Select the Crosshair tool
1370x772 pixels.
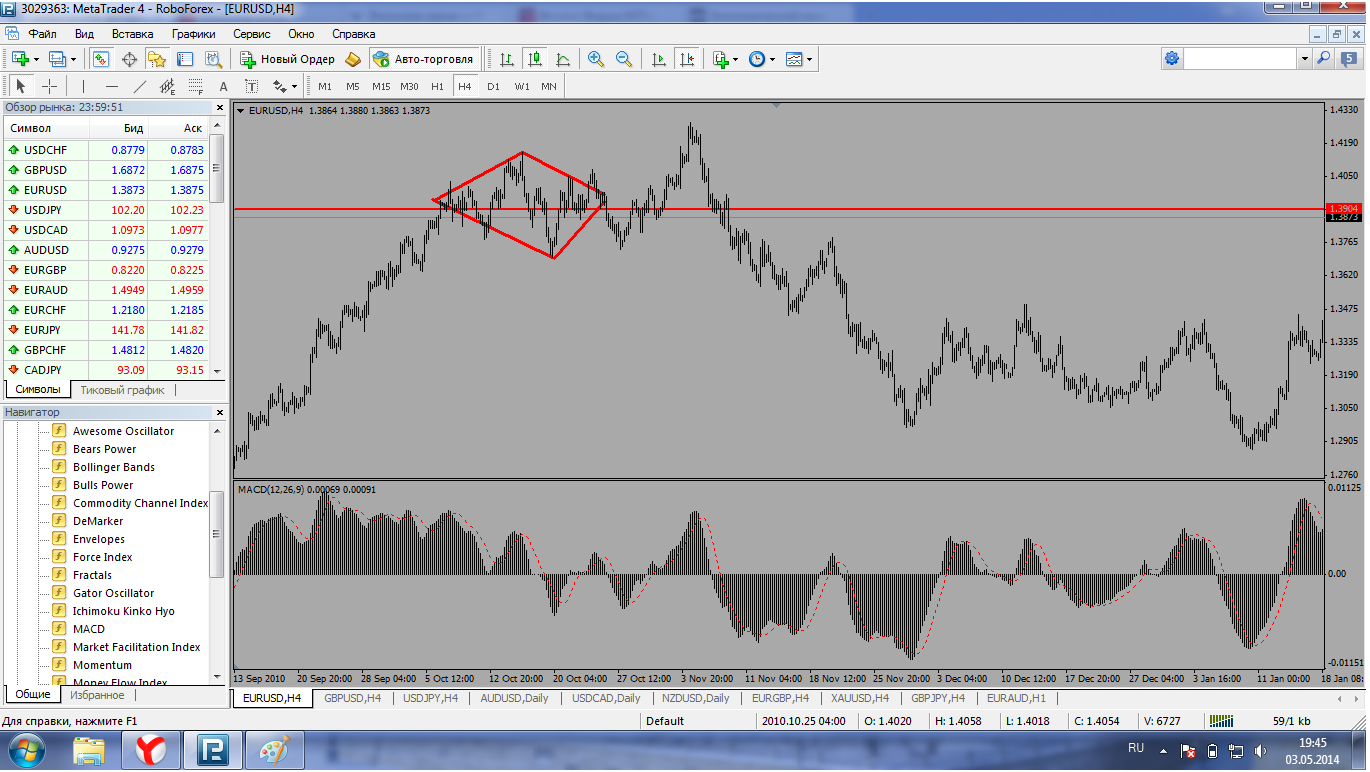click(49, 86)
